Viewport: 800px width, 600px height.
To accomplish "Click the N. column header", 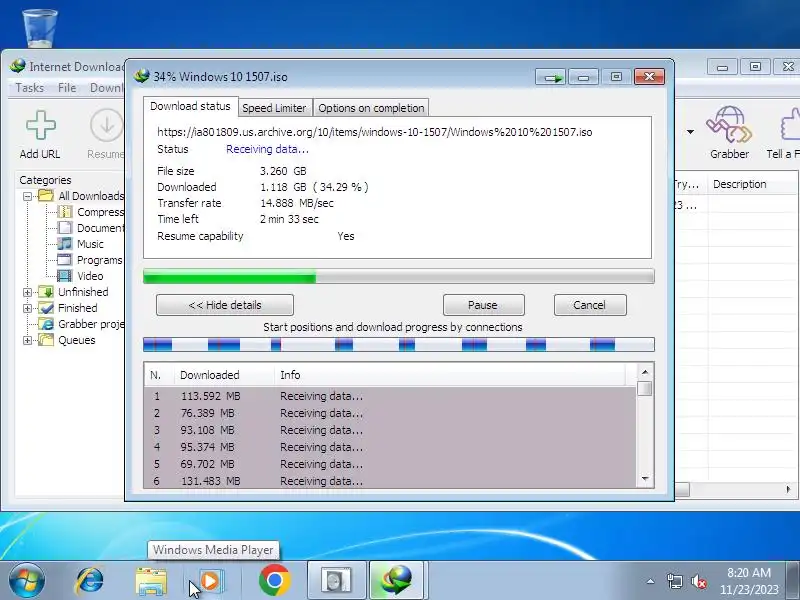I will point(159,375).
